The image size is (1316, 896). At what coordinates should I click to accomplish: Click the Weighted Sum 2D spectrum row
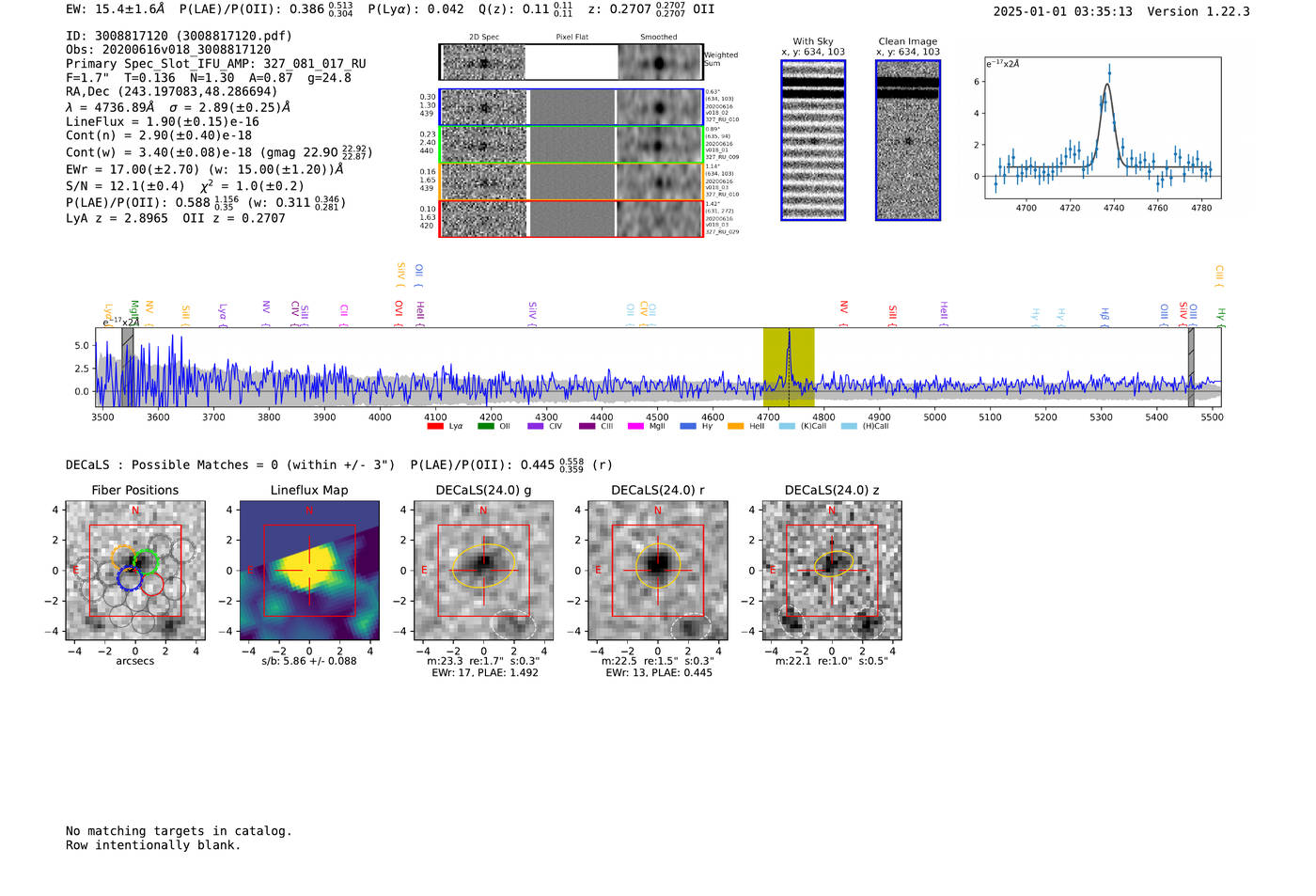571,62
